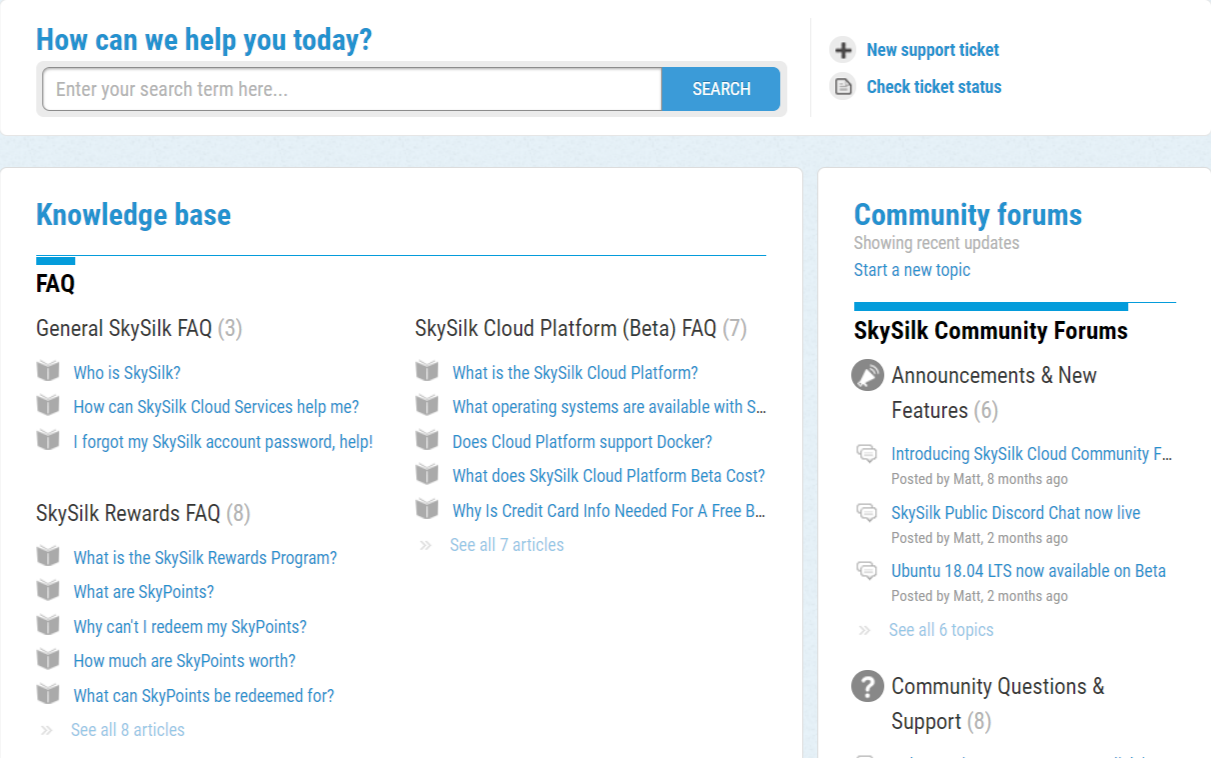This screenshot has width=1211, height=758.
Task: Open the credit card info FAQ article
Action: click(x=608, y=510)
